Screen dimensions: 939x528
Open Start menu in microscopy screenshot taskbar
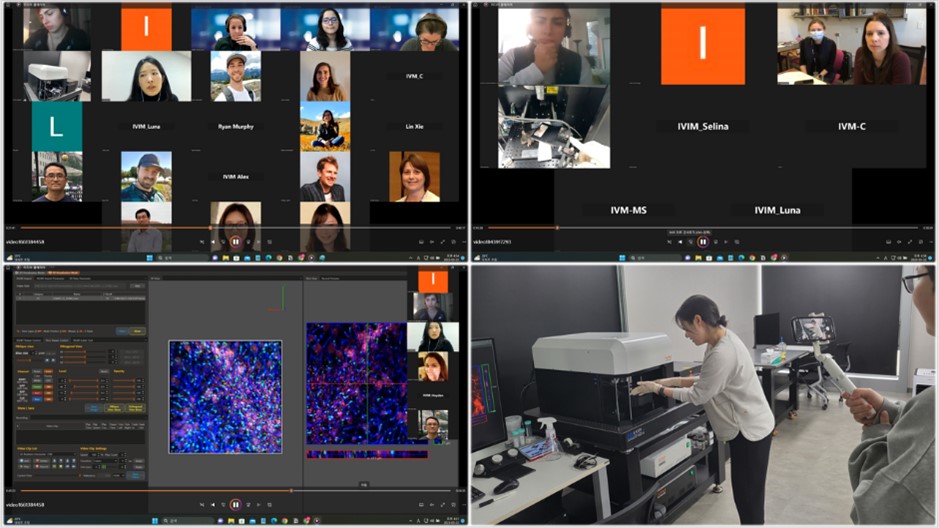(155, 521)
